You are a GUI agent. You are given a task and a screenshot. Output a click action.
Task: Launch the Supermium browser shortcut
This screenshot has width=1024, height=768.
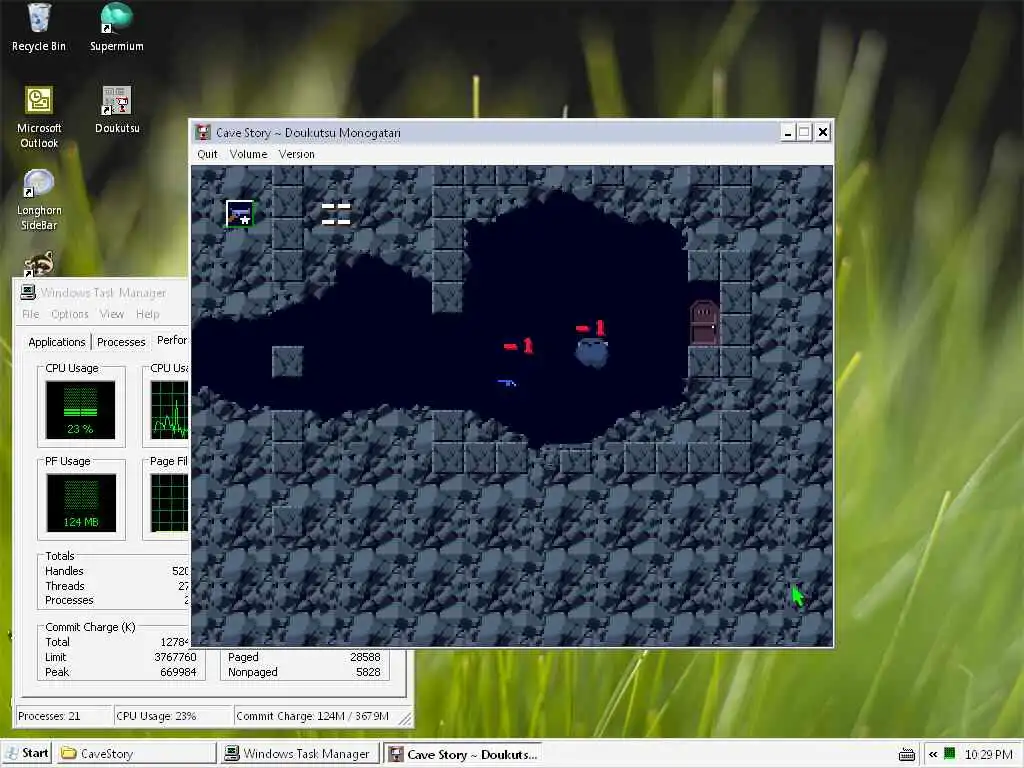pos(117,27)
